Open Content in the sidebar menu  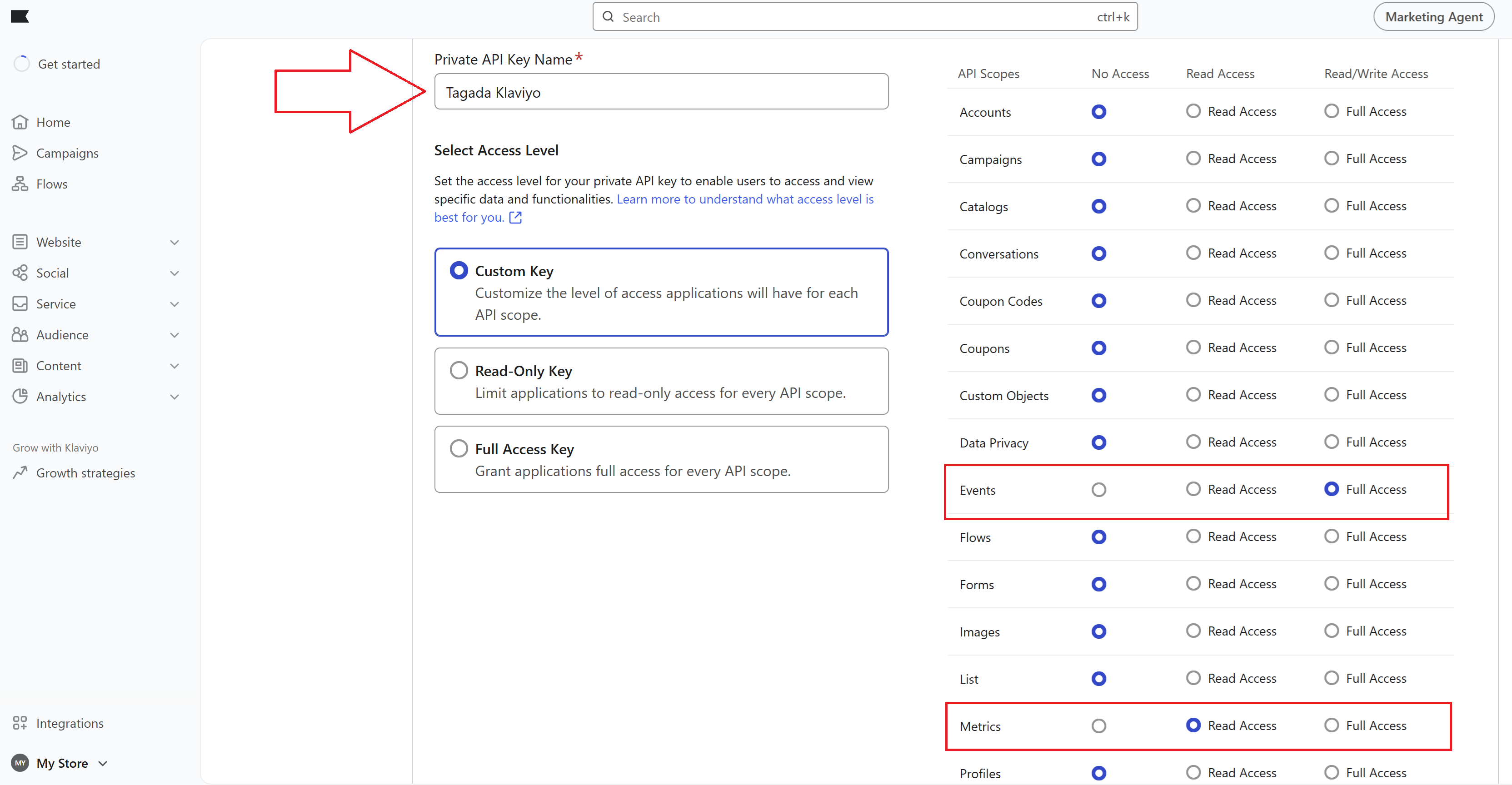[59, 366]
